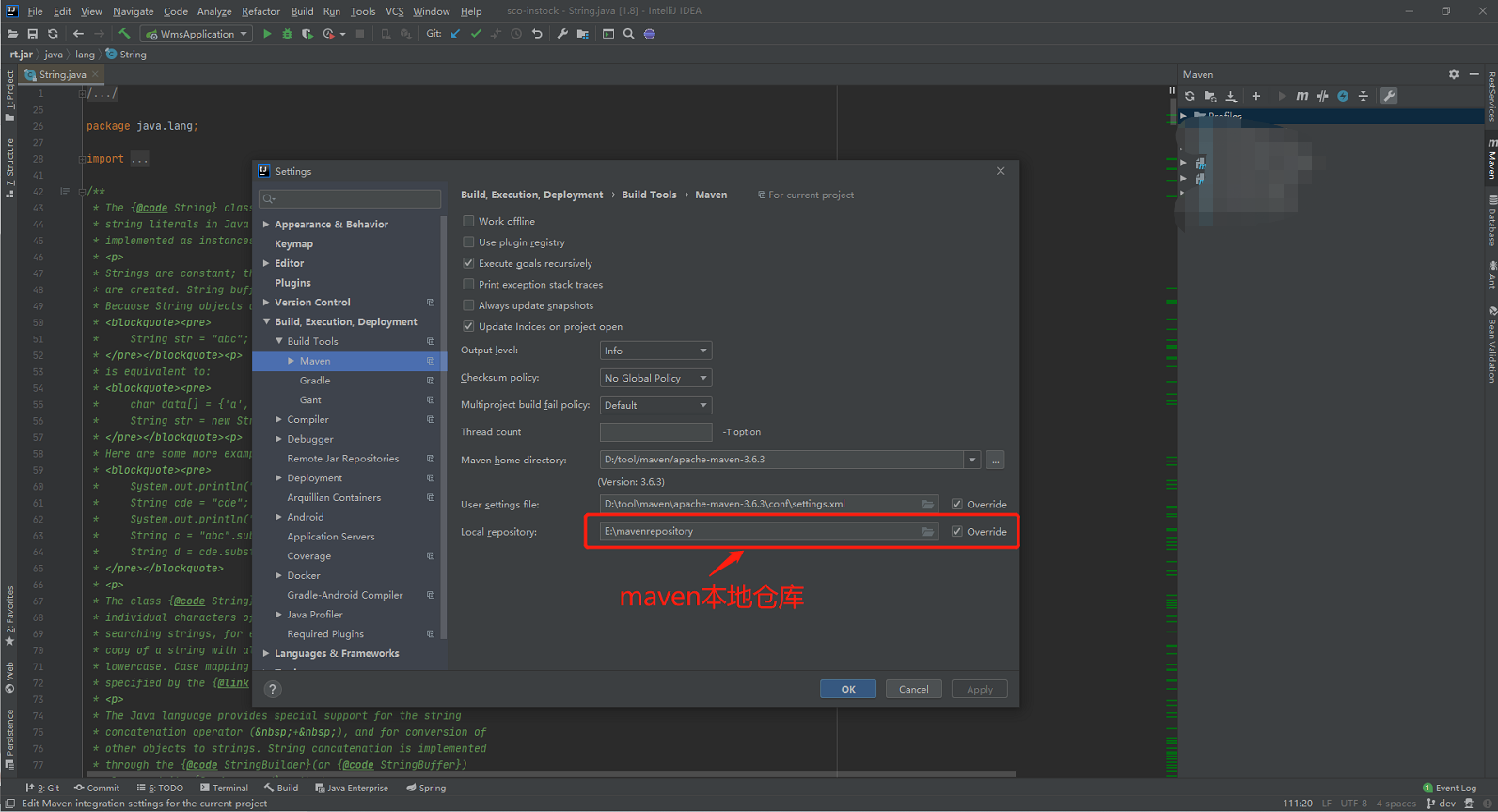Image resolution: width=1498 pixels, height=812 pixels.
Task: Toggle Override for User settings file
Action: [956, 505]
